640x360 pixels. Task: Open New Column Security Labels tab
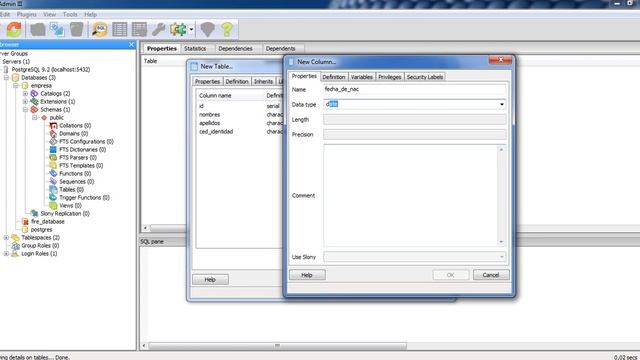425,77
